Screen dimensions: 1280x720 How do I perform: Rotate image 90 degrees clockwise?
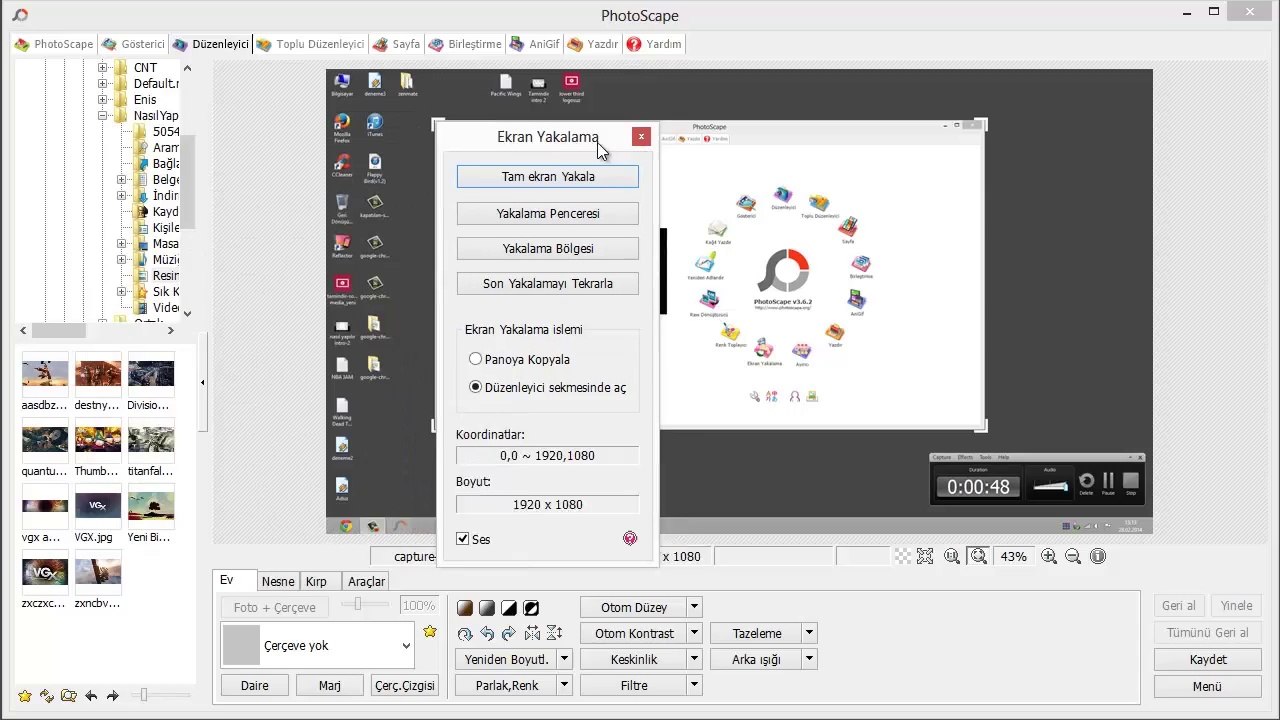point(509,633)
